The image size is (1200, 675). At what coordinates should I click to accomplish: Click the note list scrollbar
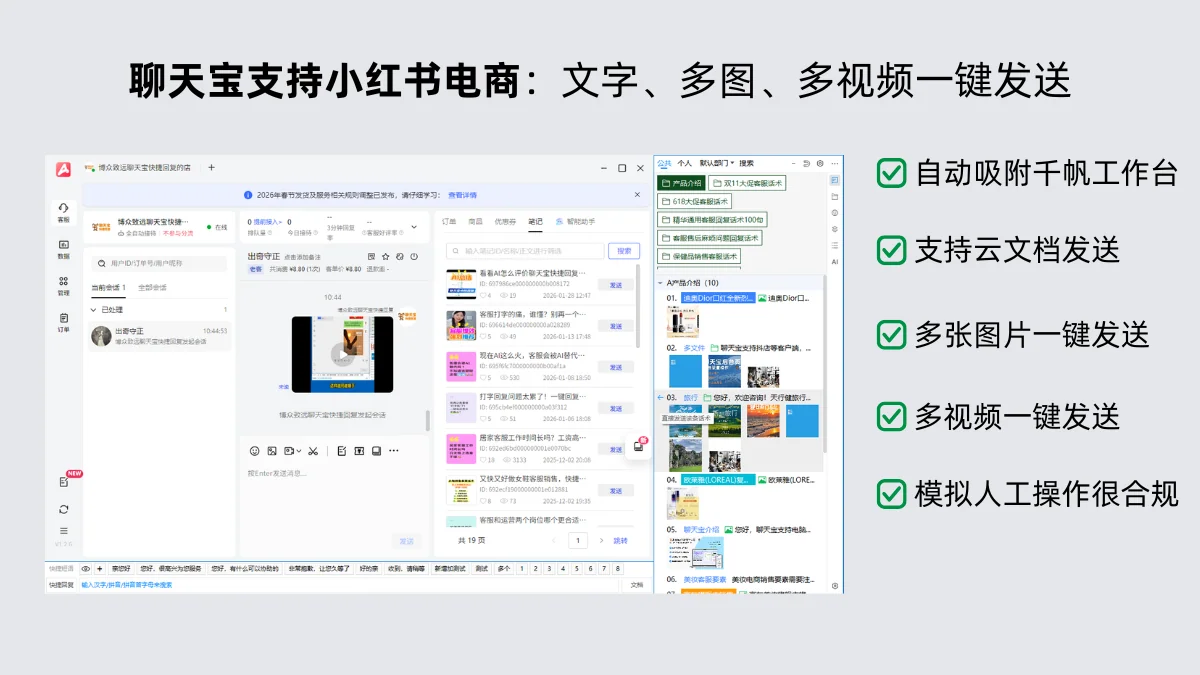click(x=638, y=305)
